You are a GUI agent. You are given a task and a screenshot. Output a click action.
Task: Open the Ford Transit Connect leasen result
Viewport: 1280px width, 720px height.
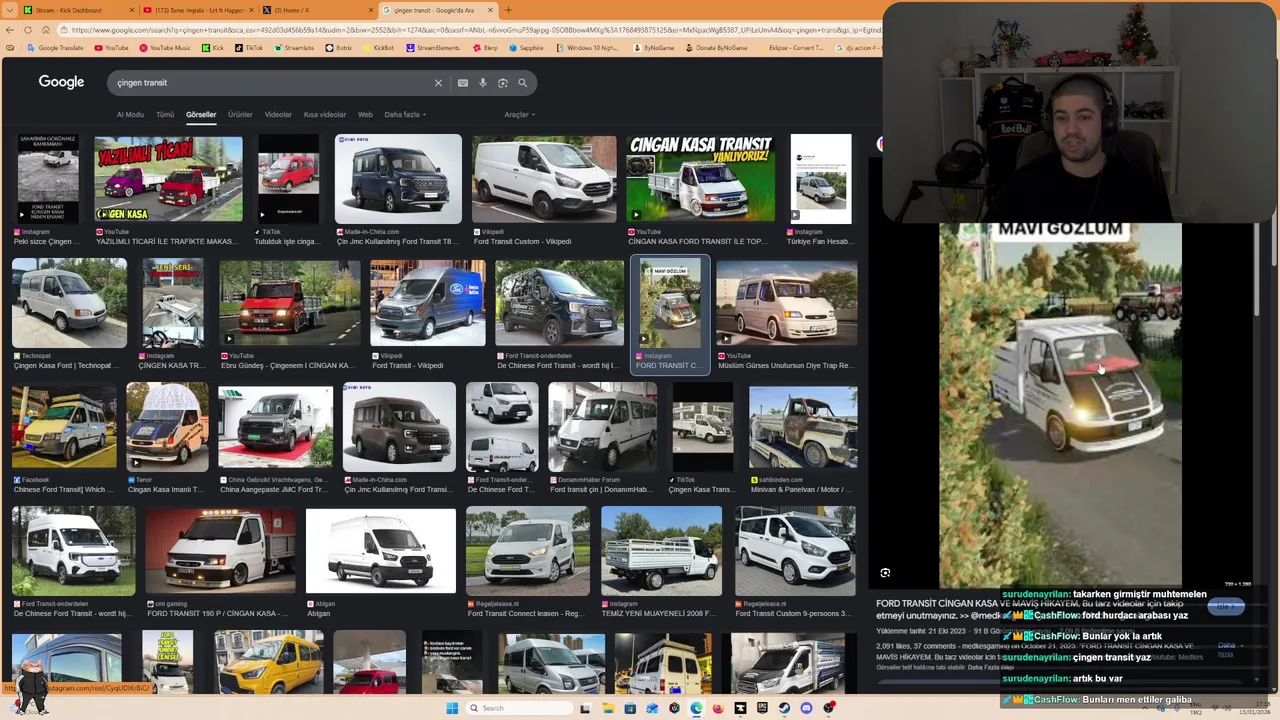[x=528, y=551]
